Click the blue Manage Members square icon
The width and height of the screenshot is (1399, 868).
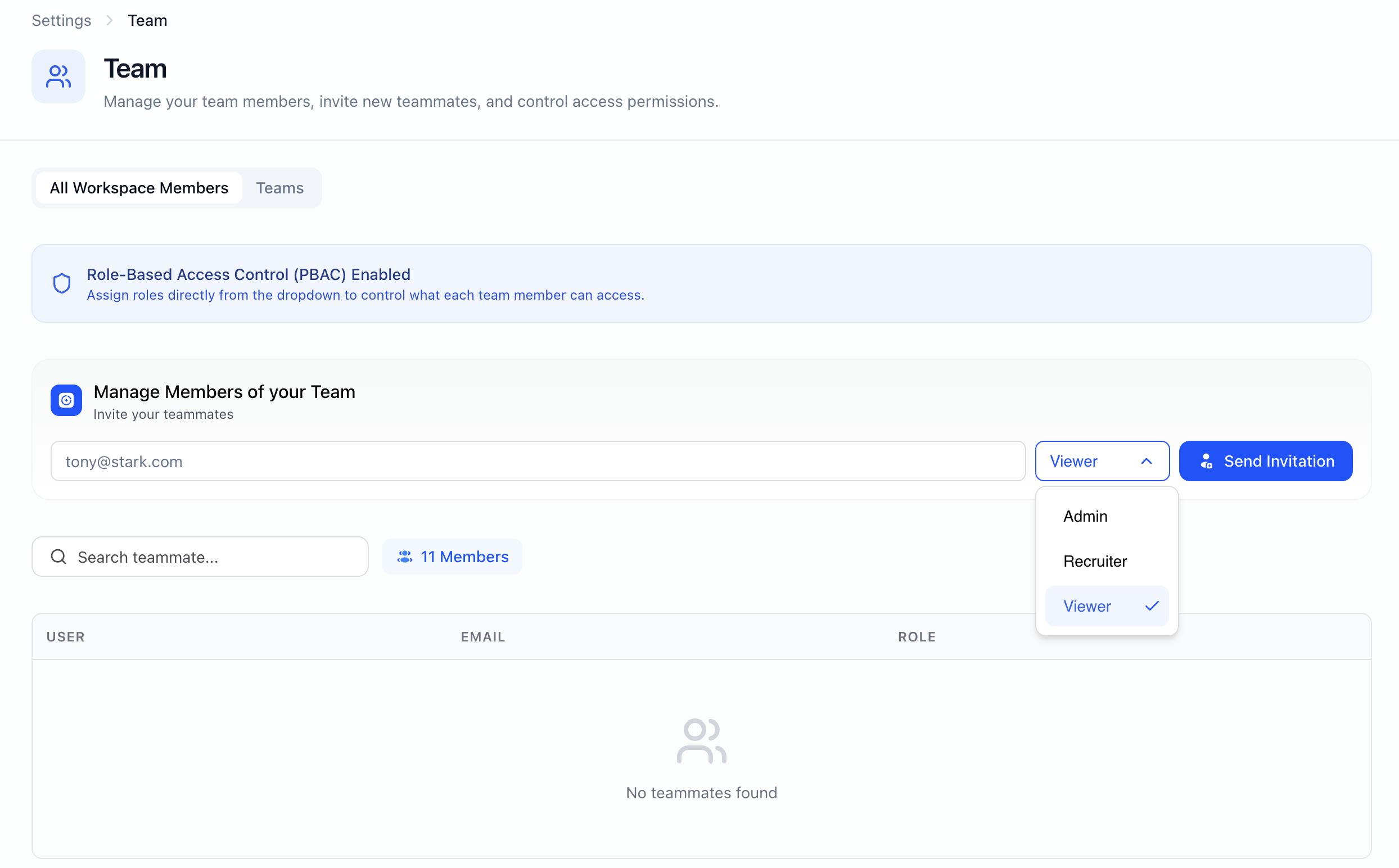click(66, 400)
